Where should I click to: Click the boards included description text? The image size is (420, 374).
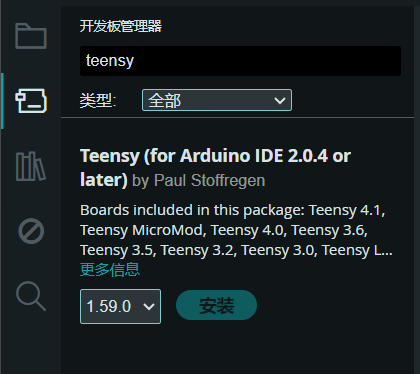[x=236, y=230]
